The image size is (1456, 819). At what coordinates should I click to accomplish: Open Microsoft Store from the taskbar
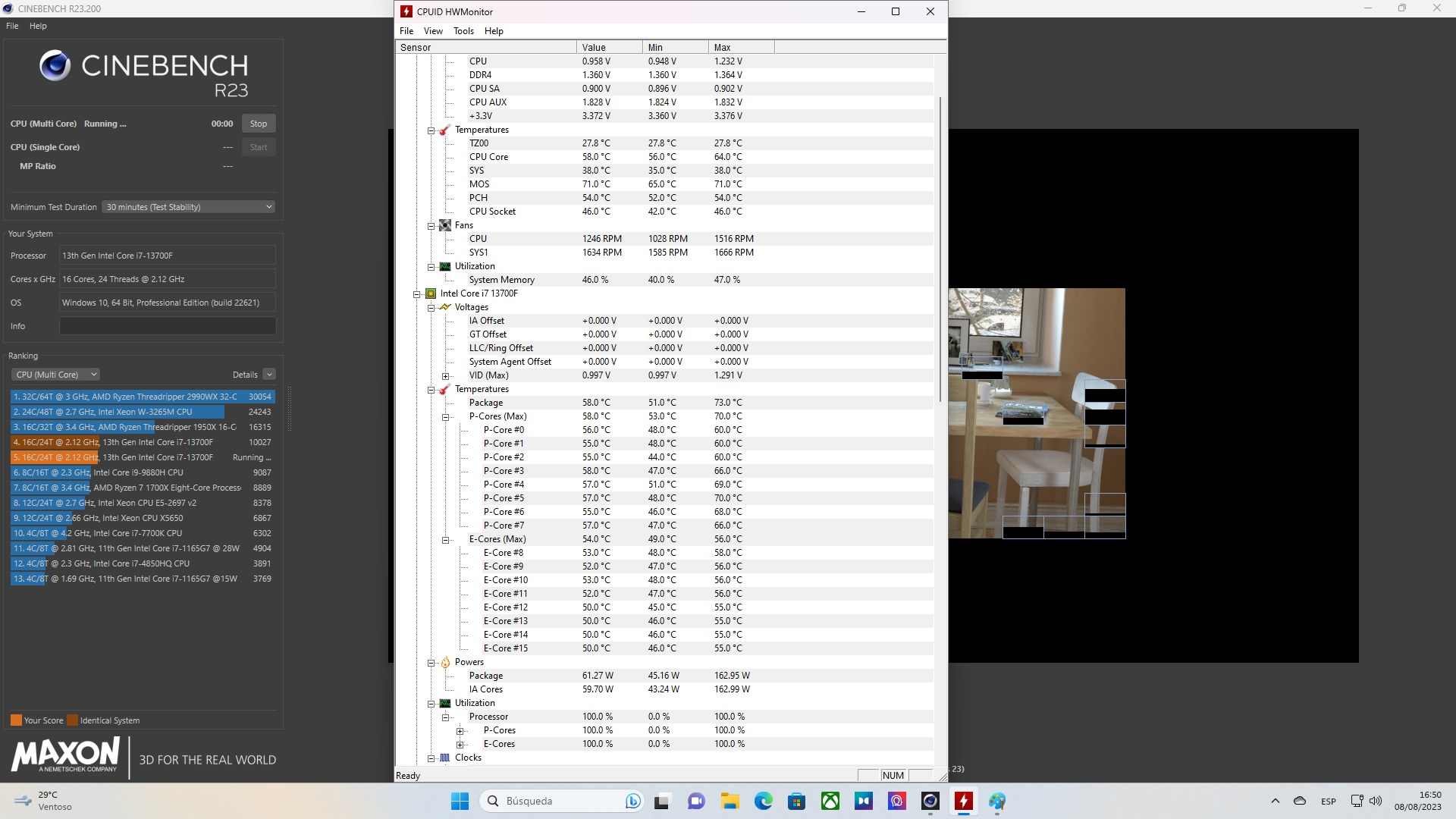click(x=796, y=801)
